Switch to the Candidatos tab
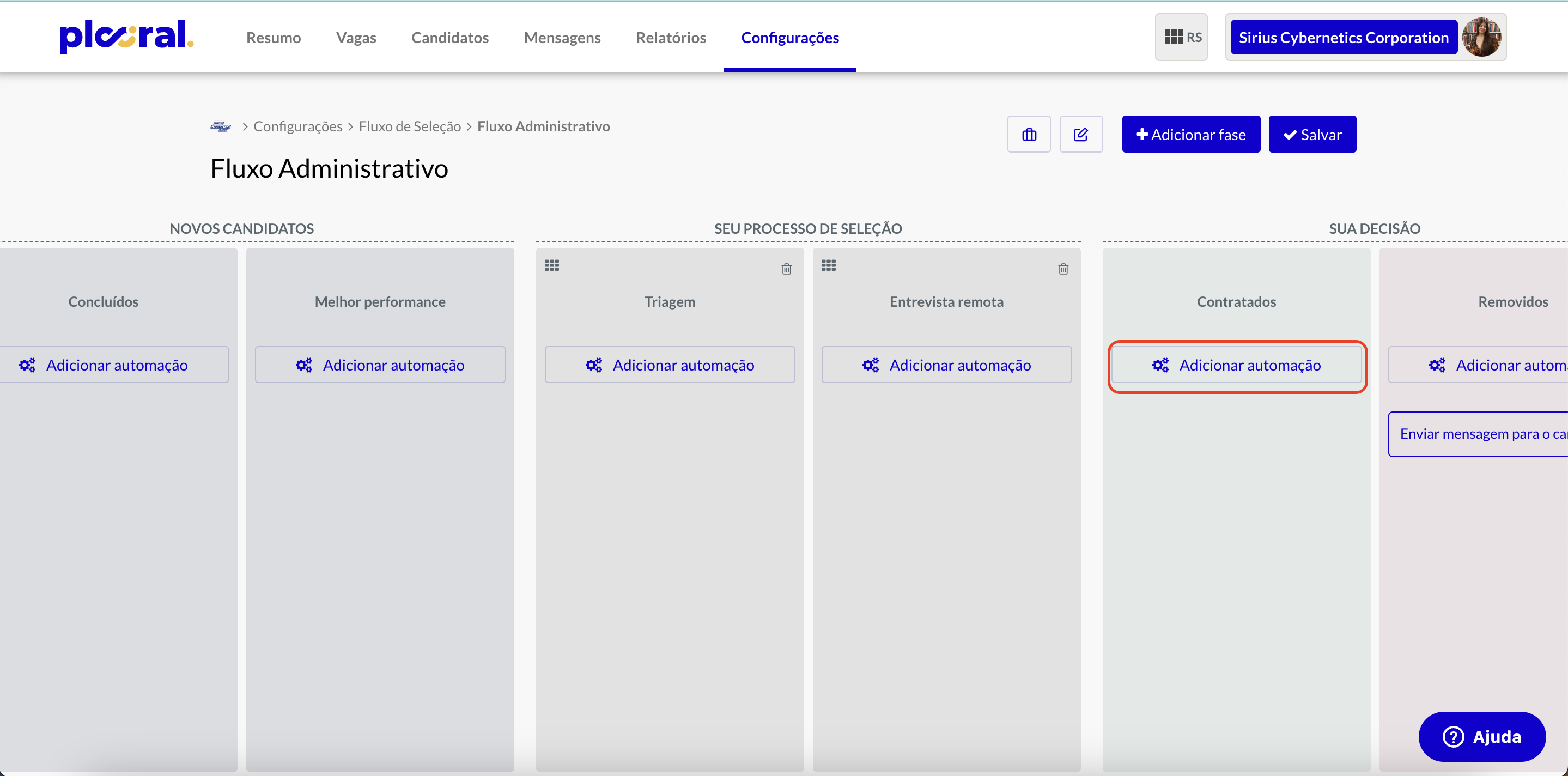Viewport: 1568px width, 776px height. pos(450,37)
